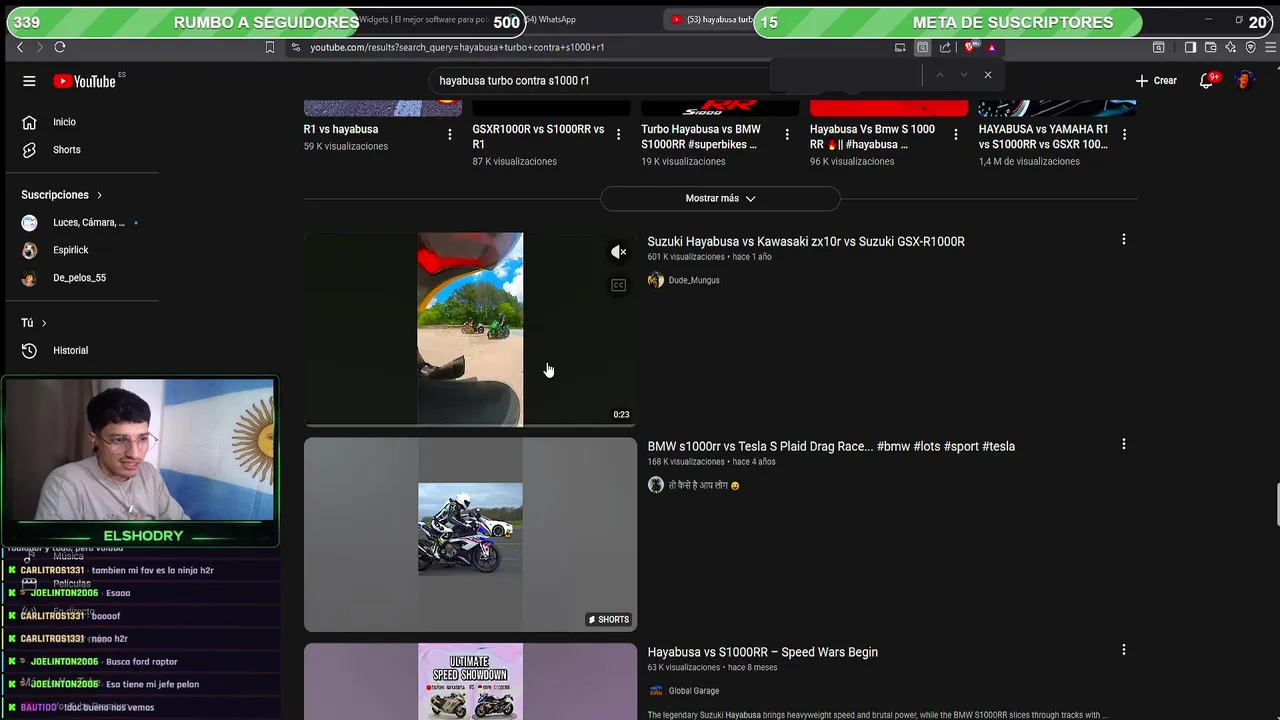
Task: Open options for Speed Wars Begin video
Action: [x=1124, y=650]
